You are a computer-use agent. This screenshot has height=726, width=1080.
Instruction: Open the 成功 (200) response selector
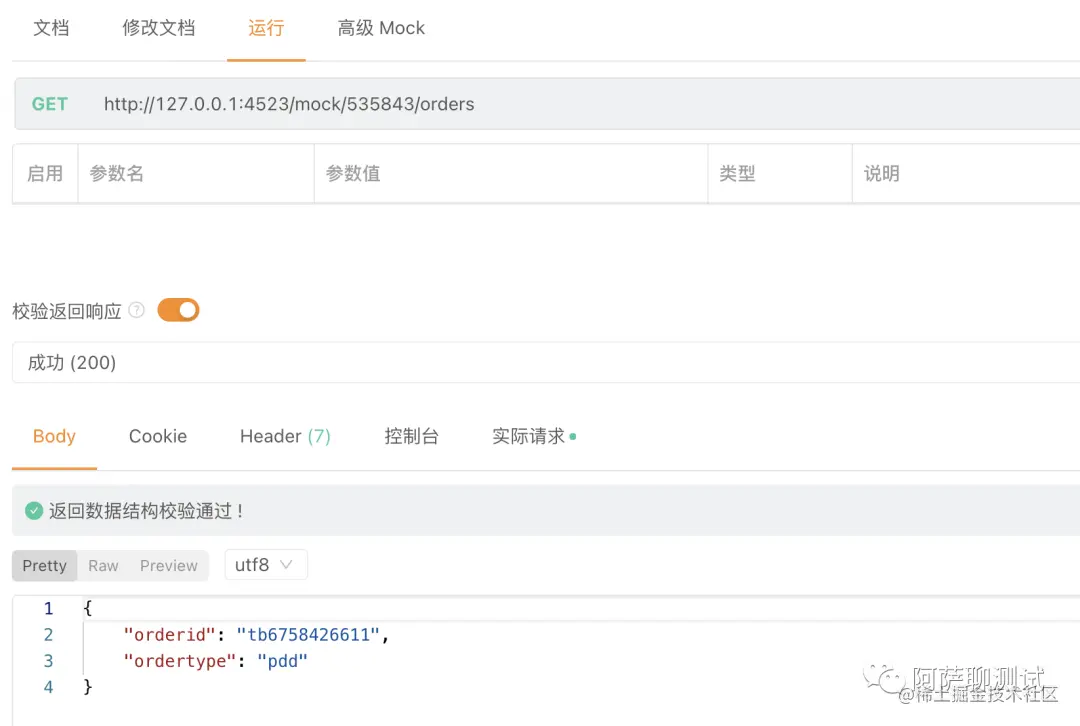tap(546, 362)
